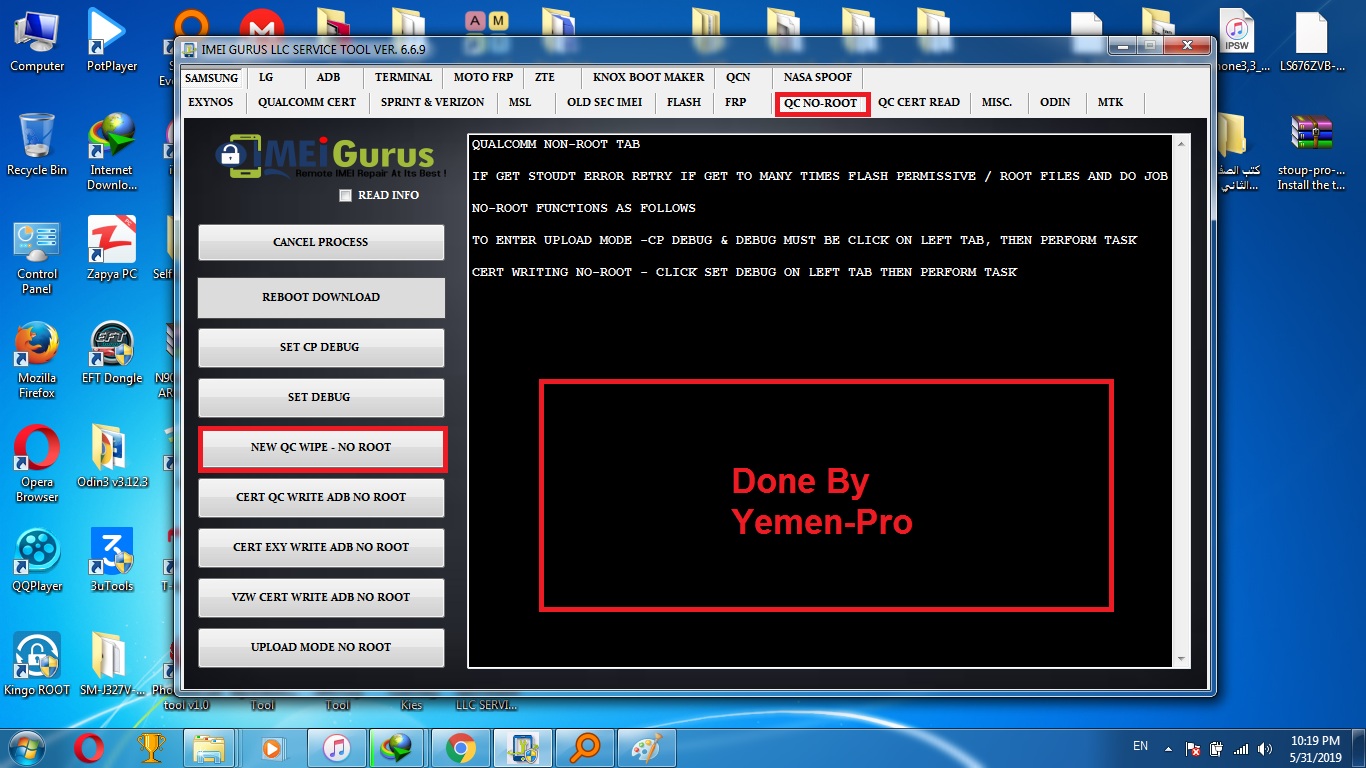Screen dimensions: 1366x768
Task: Open stoup-pro WinRAR archive icon
Action: [x=1311, y=153]
